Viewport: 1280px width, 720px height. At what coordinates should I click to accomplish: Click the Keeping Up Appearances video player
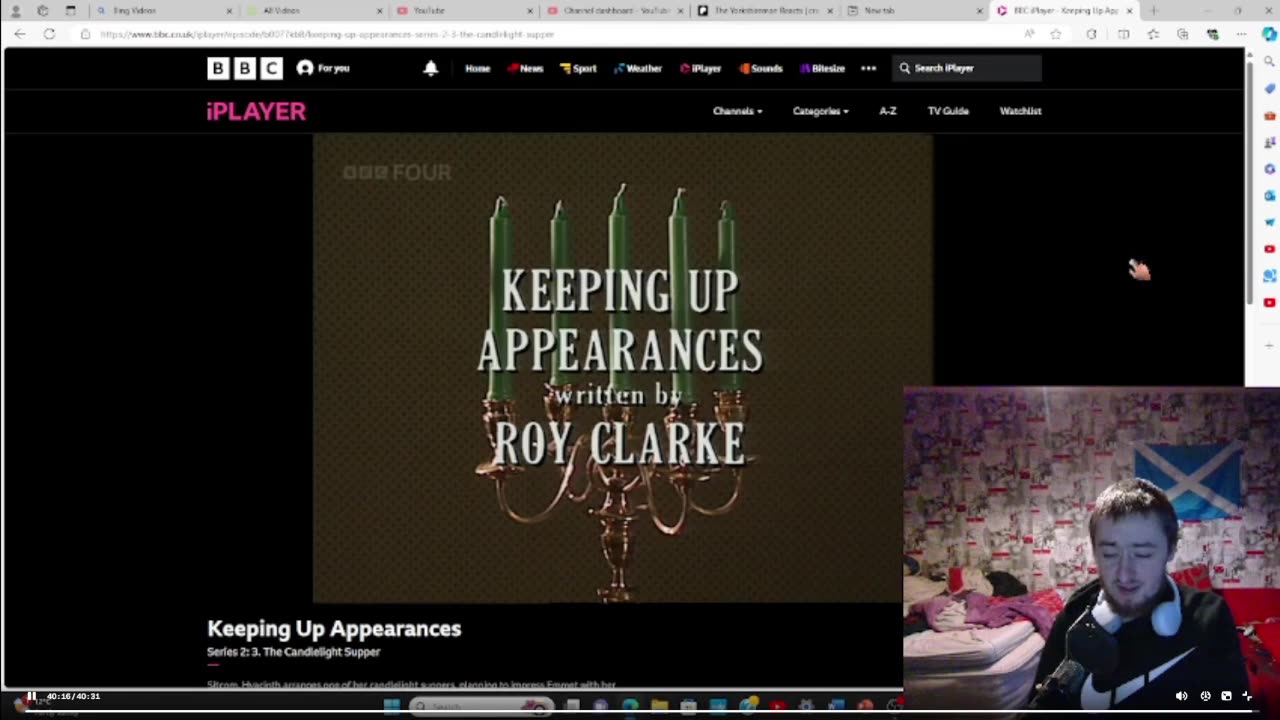(622, 368)
